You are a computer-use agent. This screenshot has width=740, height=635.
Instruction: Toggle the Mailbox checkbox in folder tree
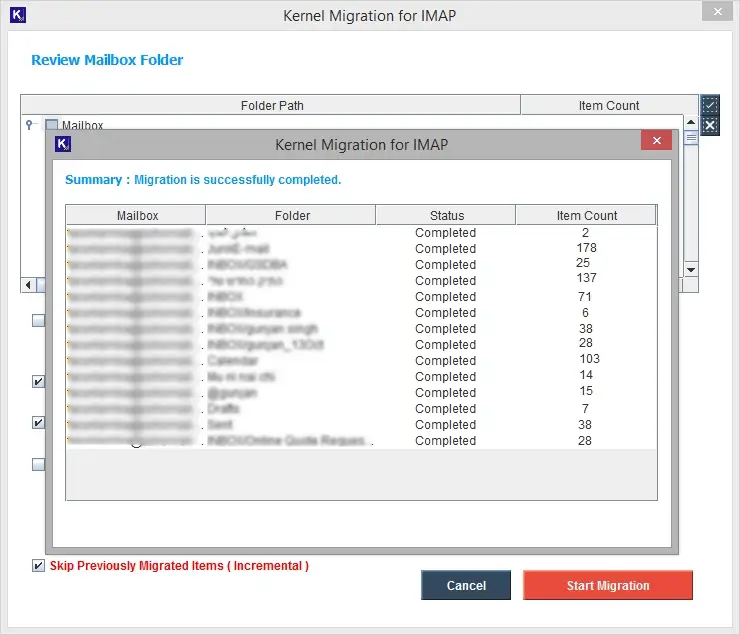[51, 125]
